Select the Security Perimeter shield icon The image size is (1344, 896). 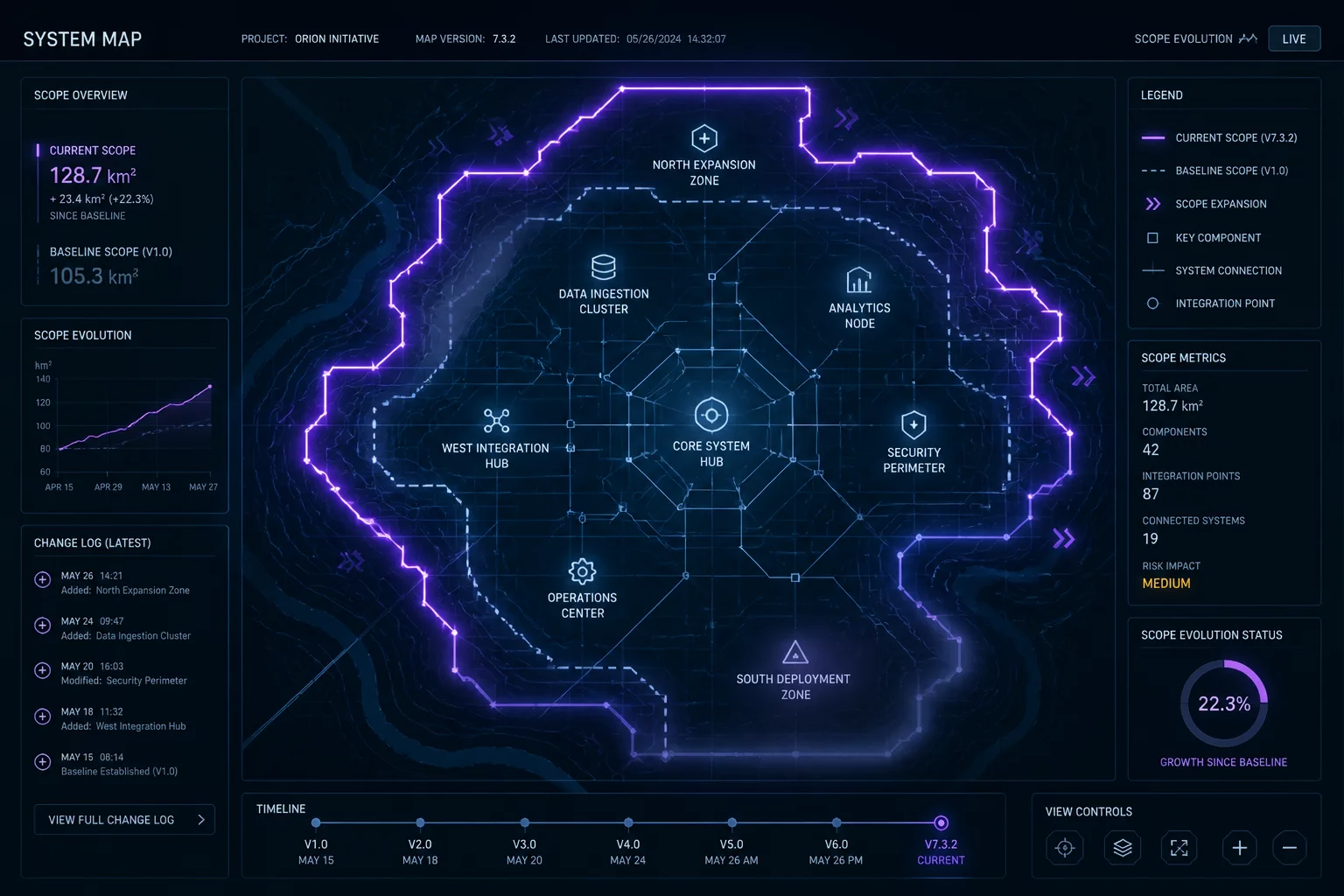coord(913,424)
